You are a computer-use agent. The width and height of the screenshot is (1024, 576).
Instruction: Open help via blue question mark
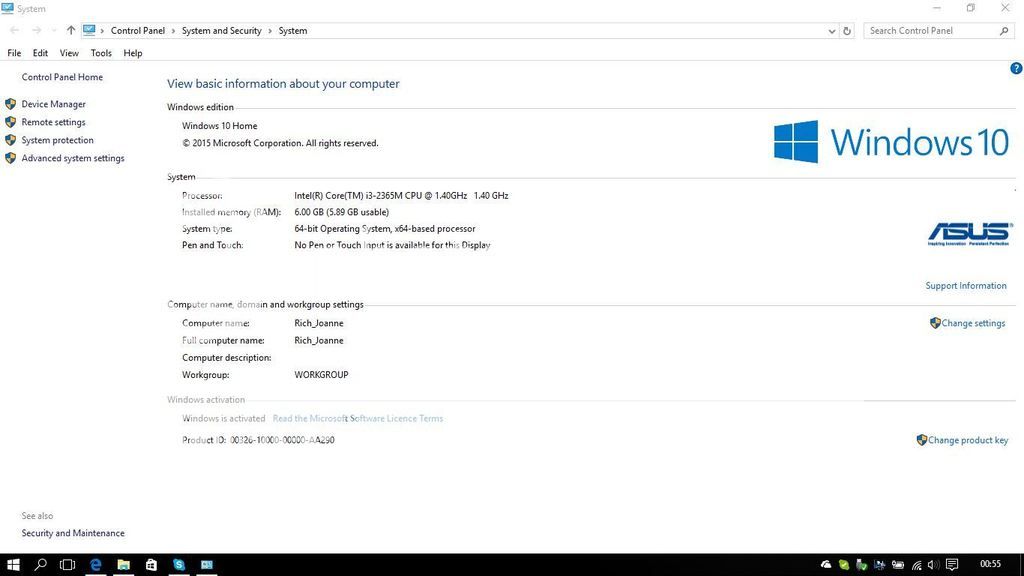tap(1016, 68)
